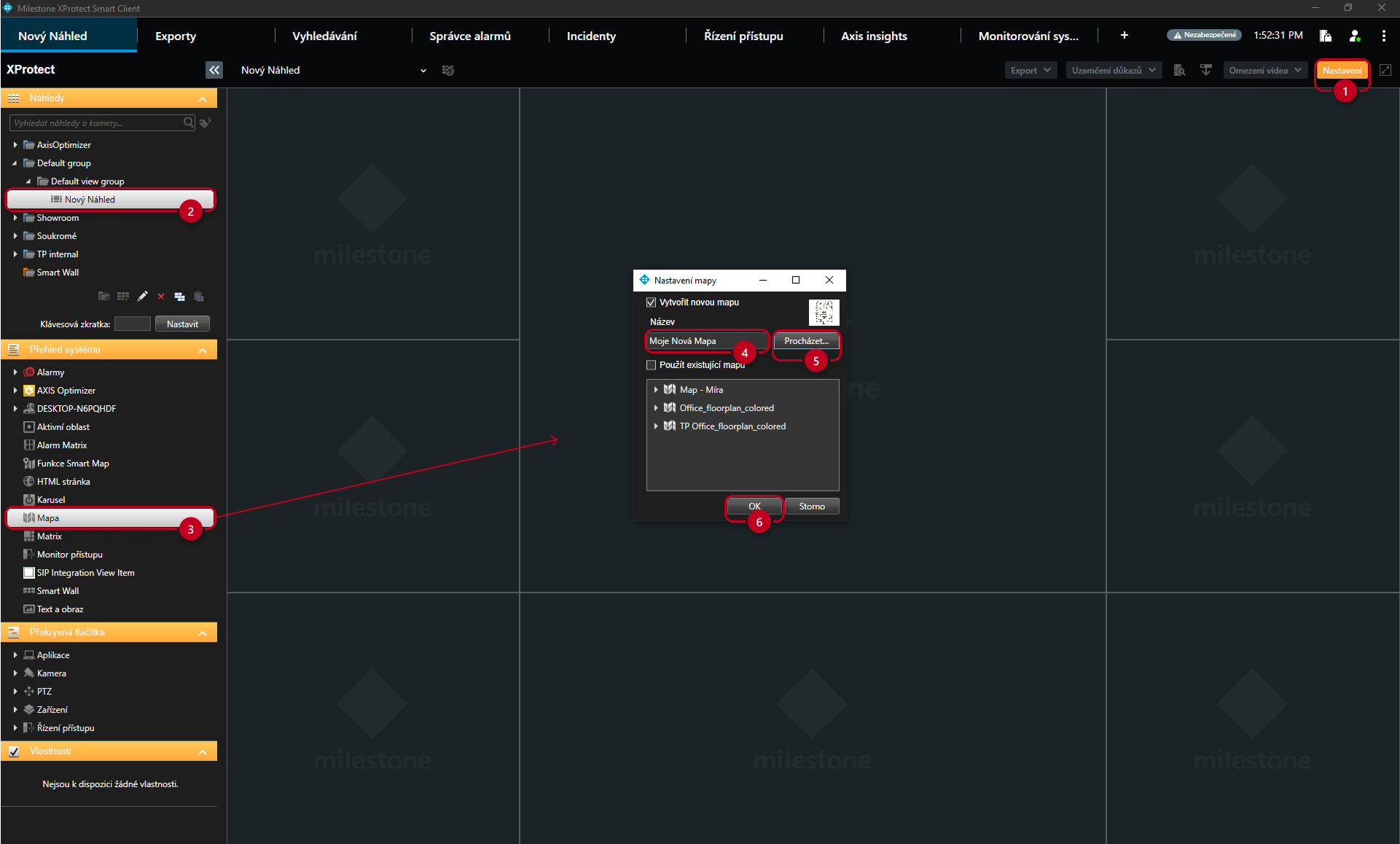Collapse the XProtect side panel
The image size is (1400, 844).
point(214,70)
